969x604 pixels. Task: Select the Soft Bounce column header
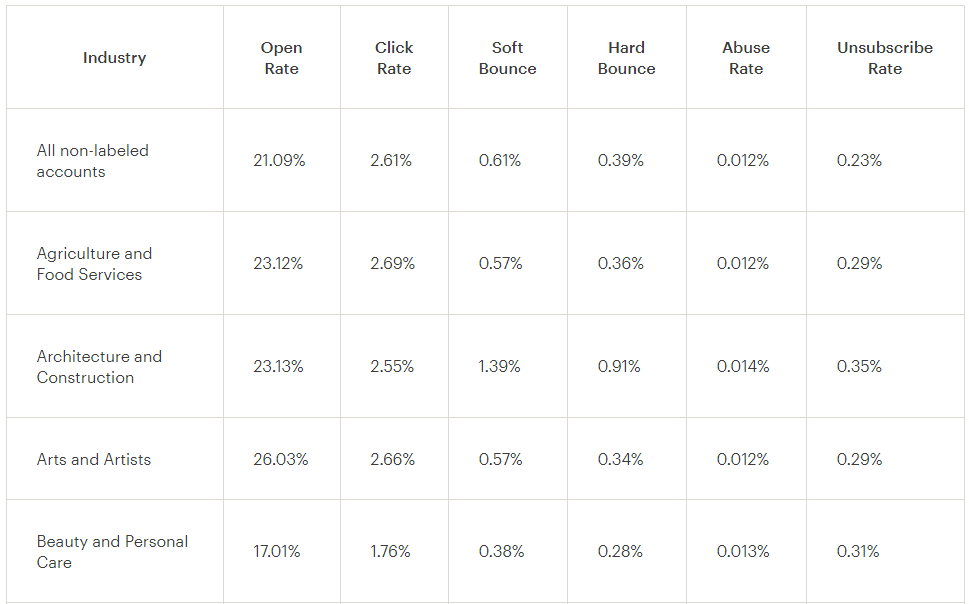click(x=507, y=58)
